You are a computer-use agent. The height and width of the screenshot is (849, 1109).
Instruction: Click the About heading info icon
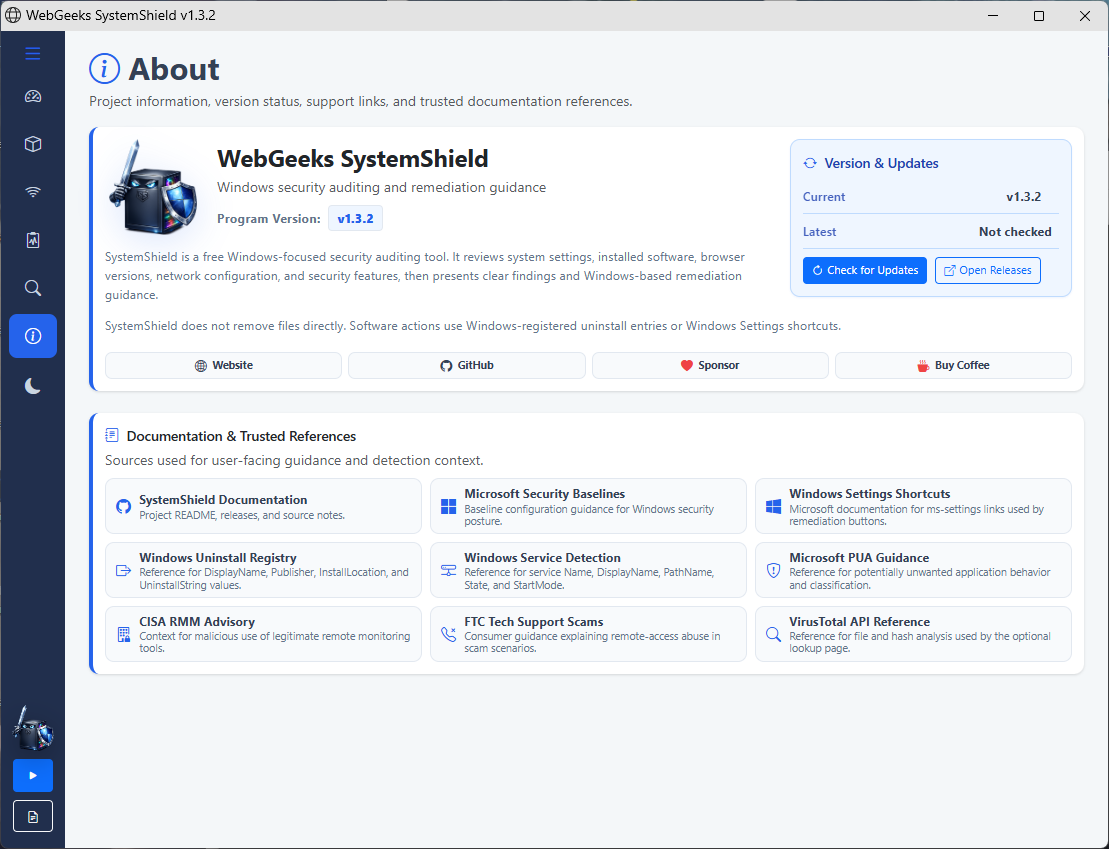[x=105, y=69]
